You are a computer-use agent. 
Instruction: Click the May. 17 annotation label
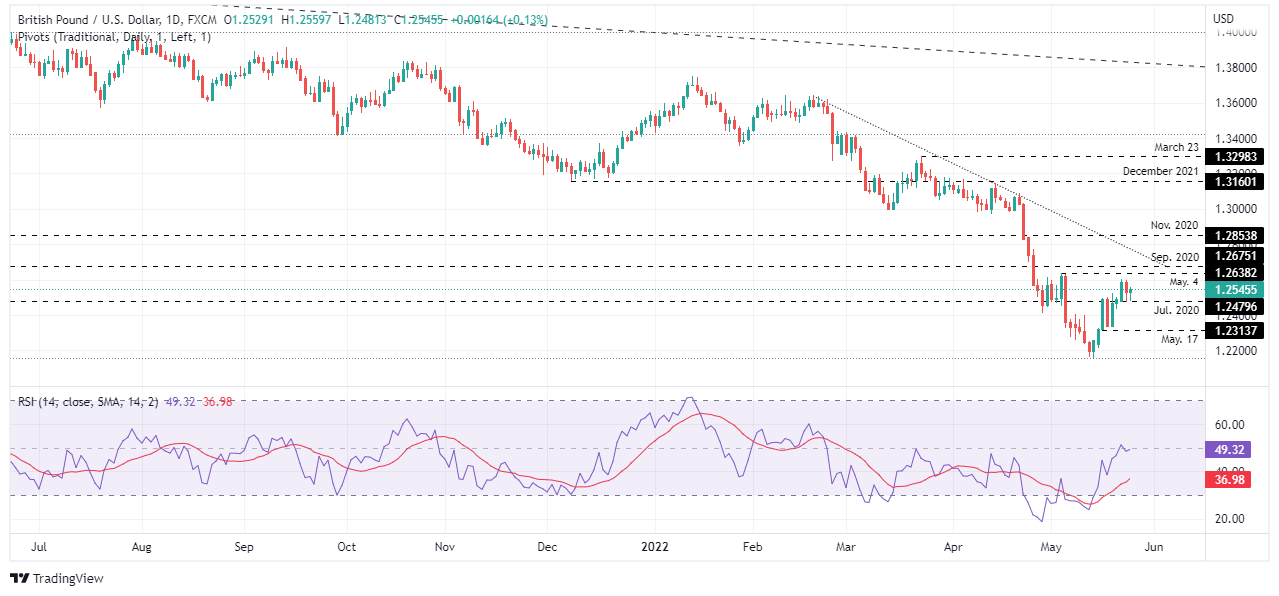click(1180, 339)
